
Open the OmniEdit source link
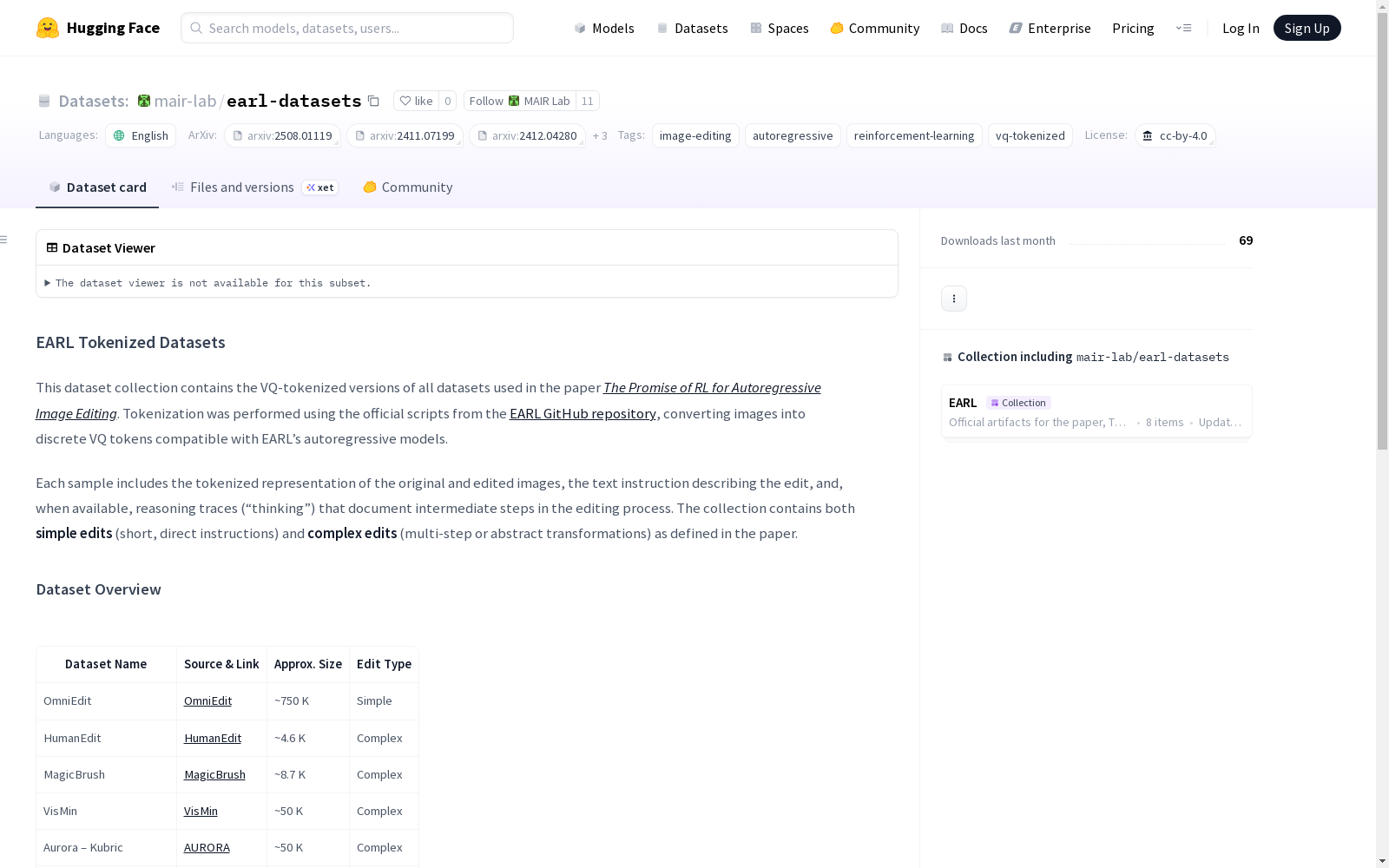(x=207, y=700)
